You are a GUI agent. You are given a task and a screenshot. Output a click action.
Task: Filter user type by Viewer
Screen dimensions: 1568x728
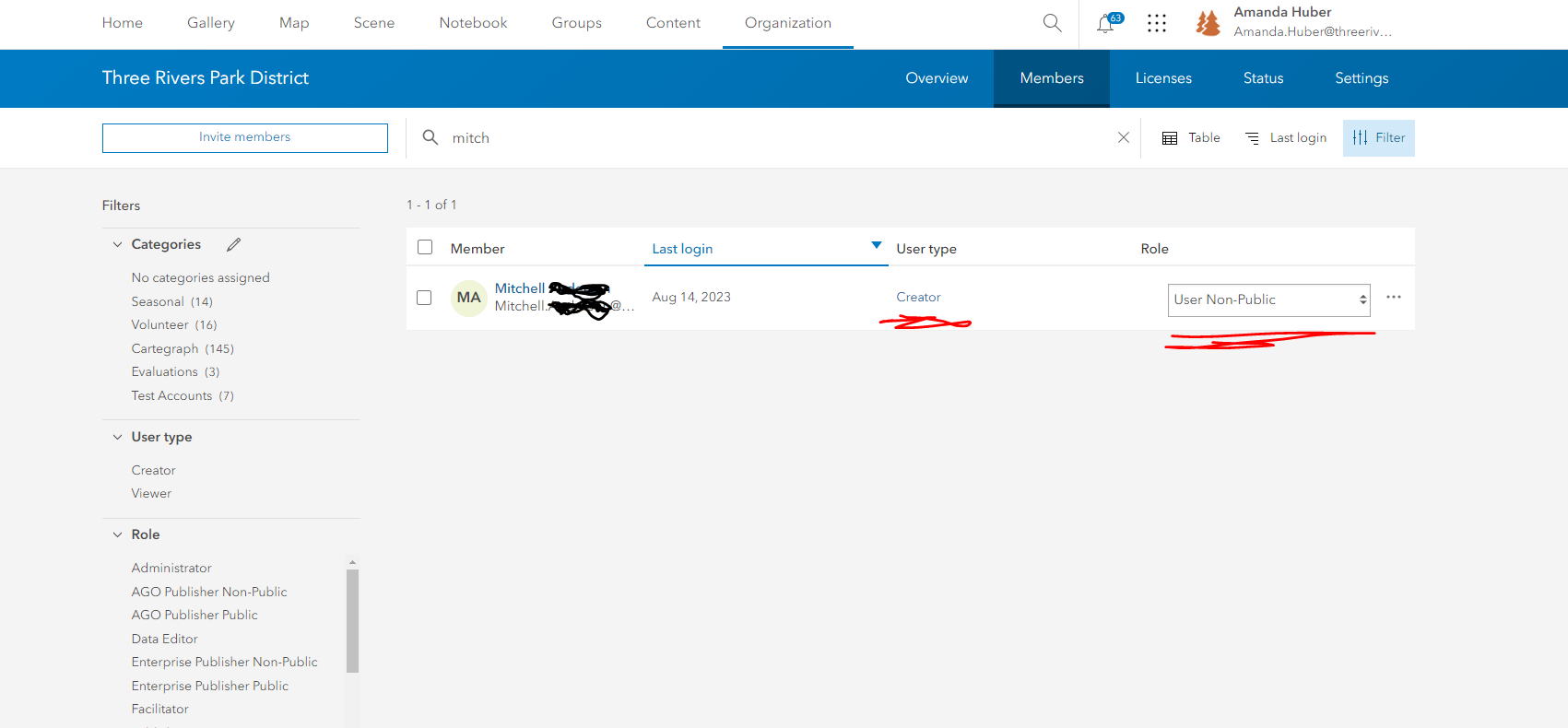[151, 493]
